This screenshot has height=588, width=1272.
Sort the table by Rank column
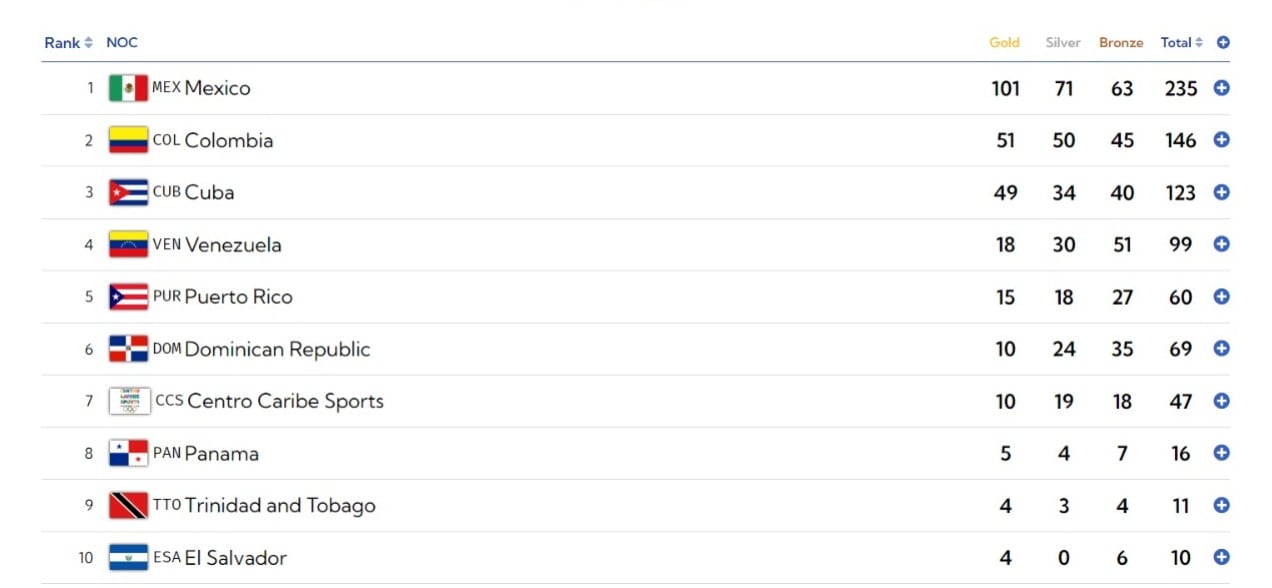click(68, 43)
